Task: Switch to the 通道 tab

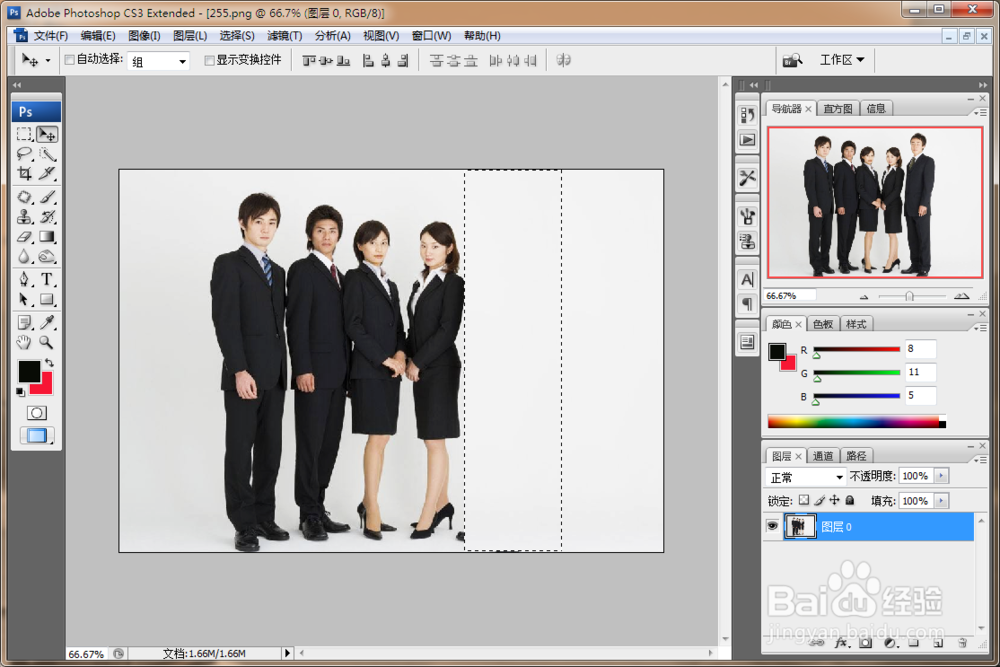Action: [823, 456]
